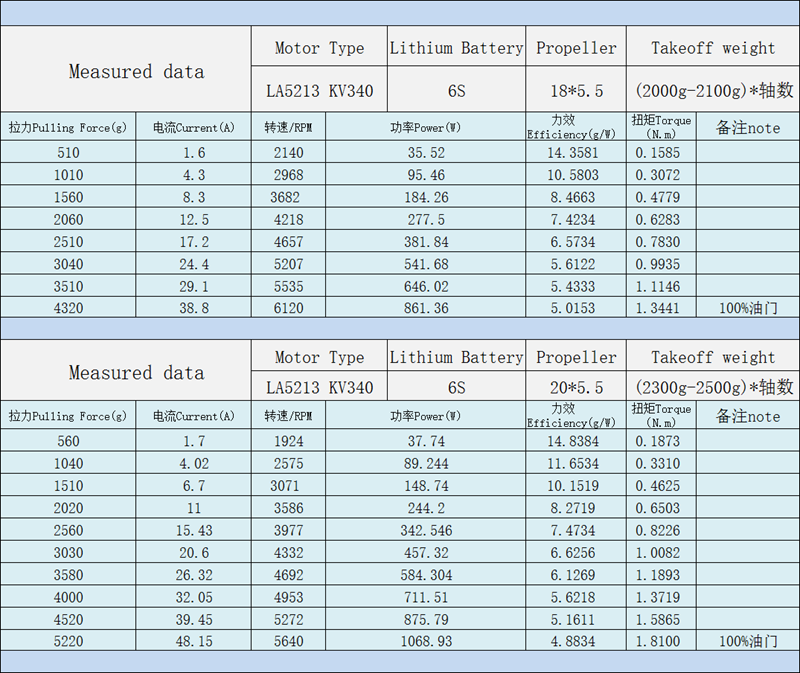Select torque value 0.3310
800x673 pixels.
661,463
